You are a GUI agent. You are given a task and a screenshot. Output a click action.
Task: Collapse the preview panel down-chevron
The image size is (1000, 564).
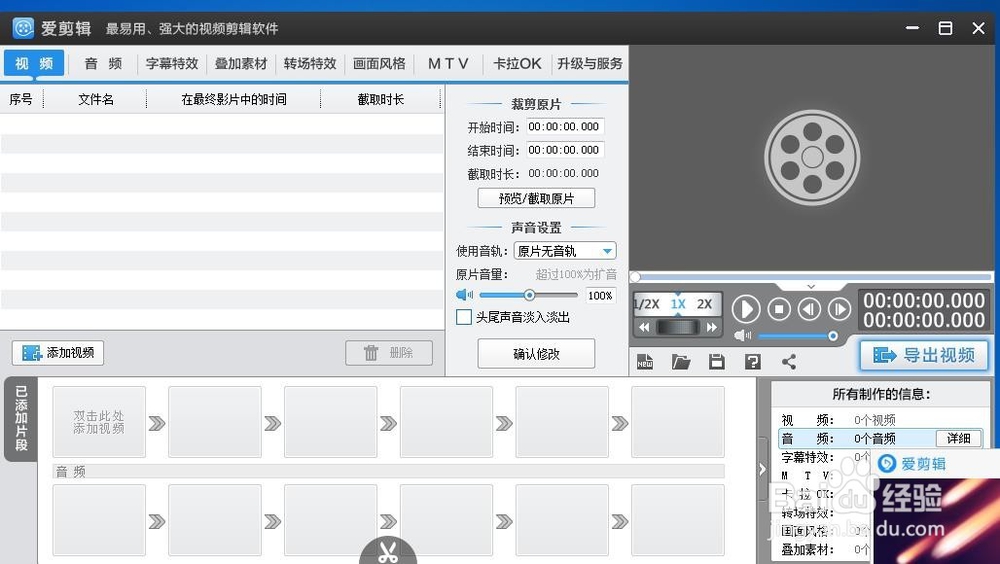coord(811,286)
